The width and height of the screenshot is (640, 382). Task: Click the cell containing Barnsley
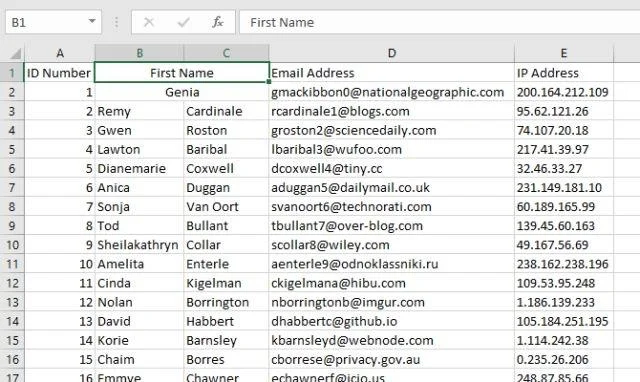227,340
